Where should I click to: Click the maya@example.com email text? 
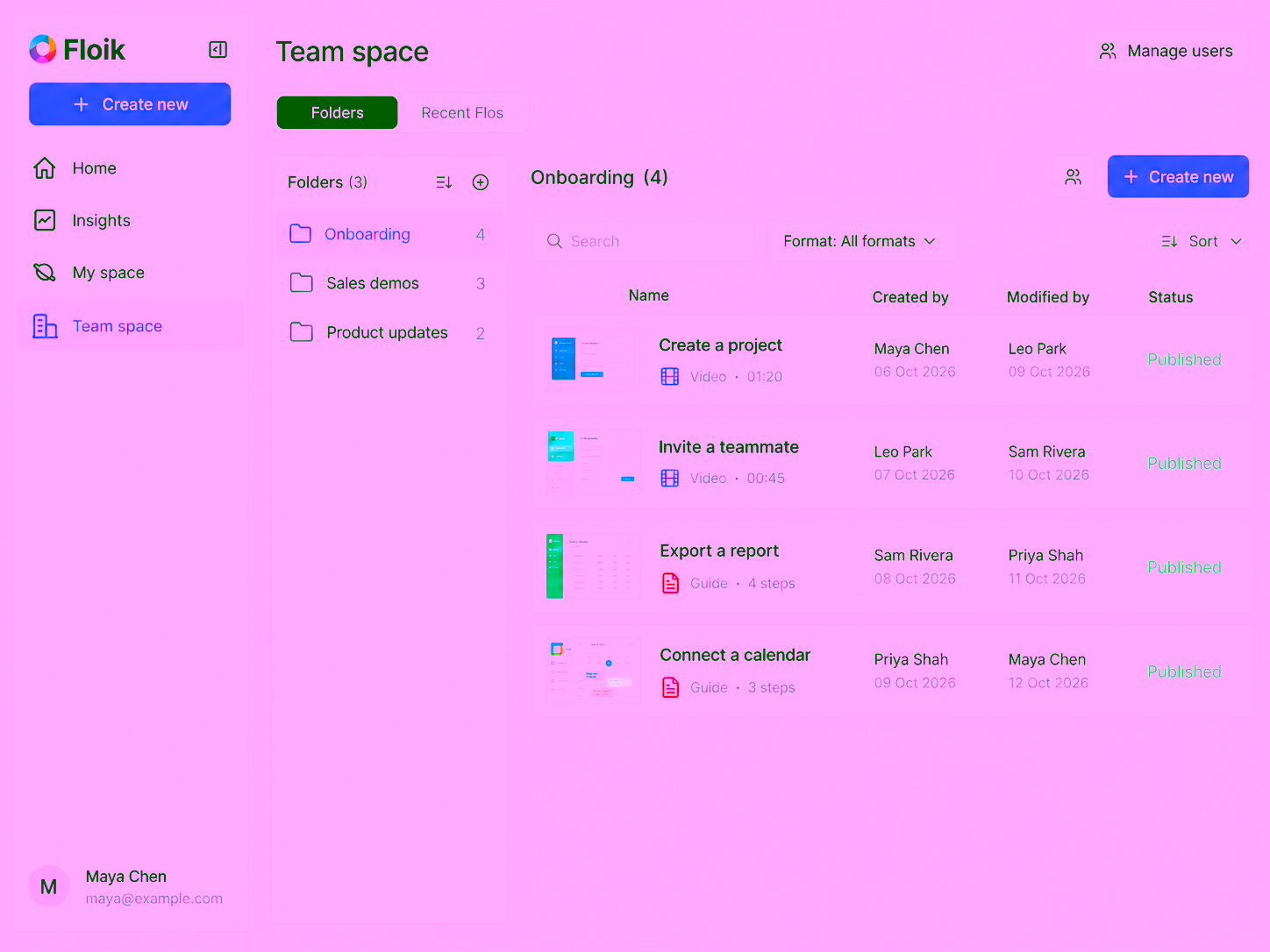click(154, 899)
